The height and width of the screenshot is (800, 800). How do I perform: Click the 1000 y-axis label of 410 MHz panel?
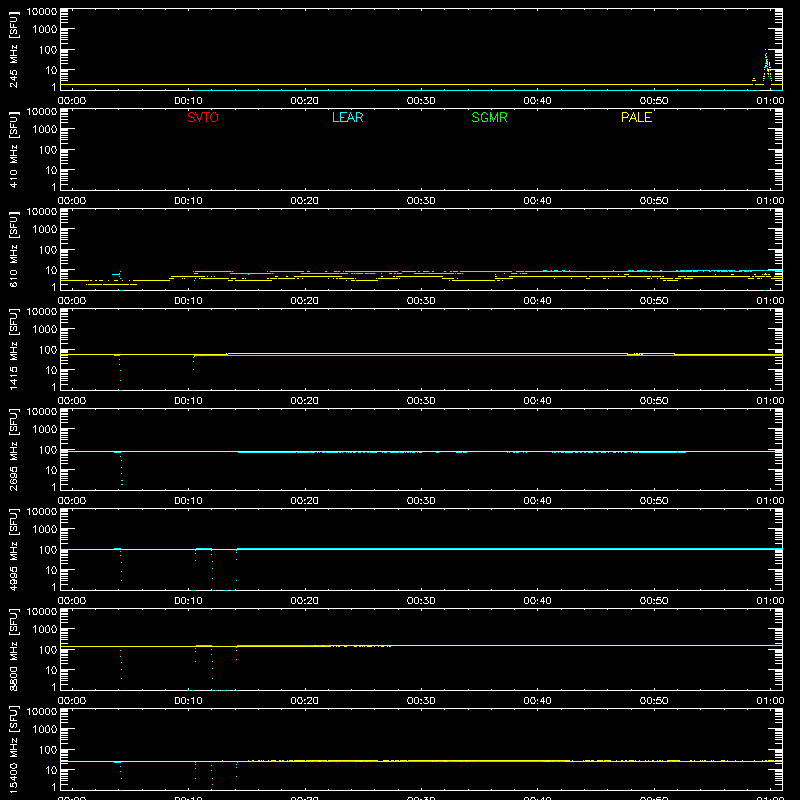(45, 130)
